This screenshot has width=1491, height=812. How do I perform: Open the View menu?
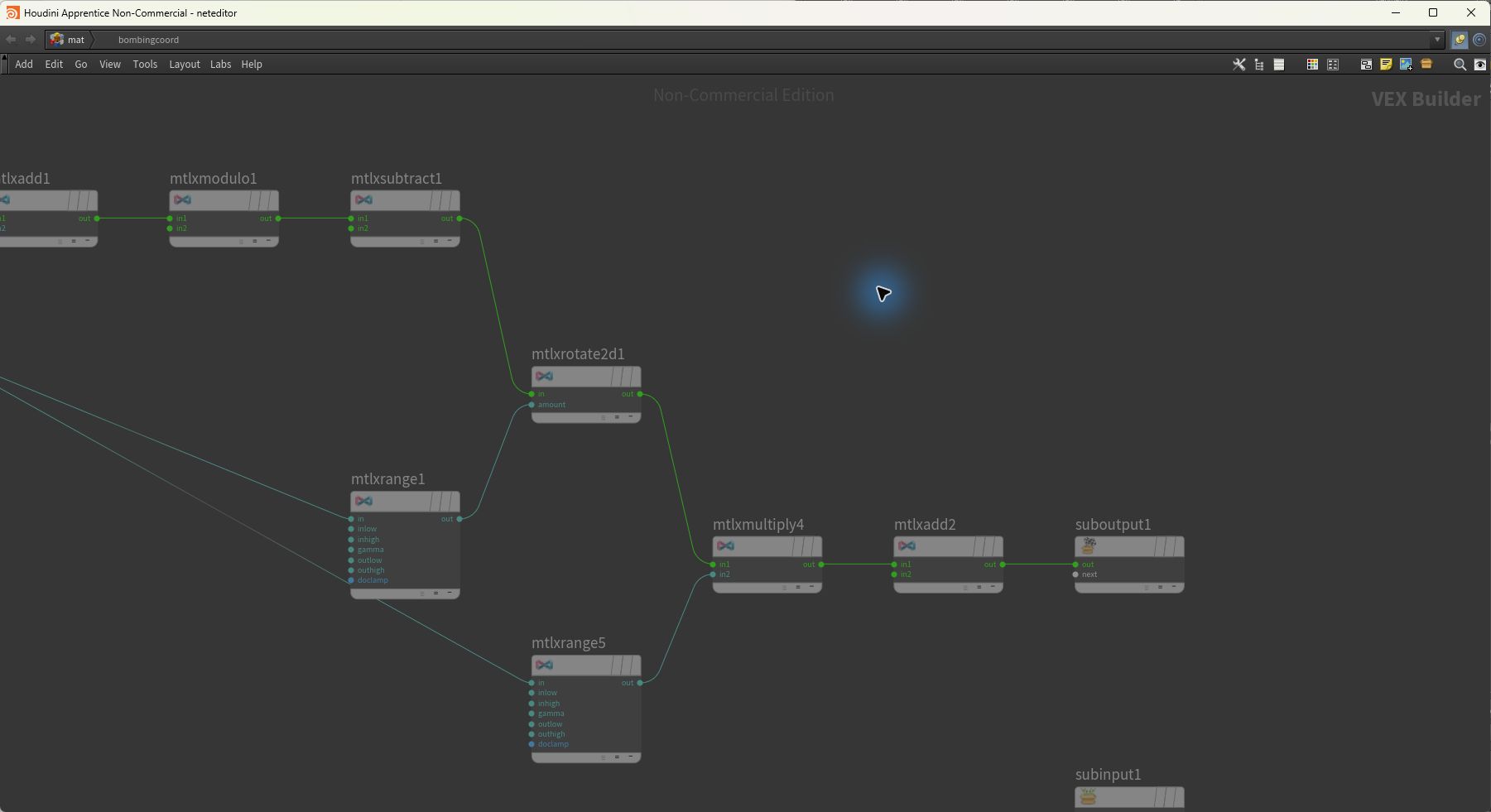[x=110, y=65]
